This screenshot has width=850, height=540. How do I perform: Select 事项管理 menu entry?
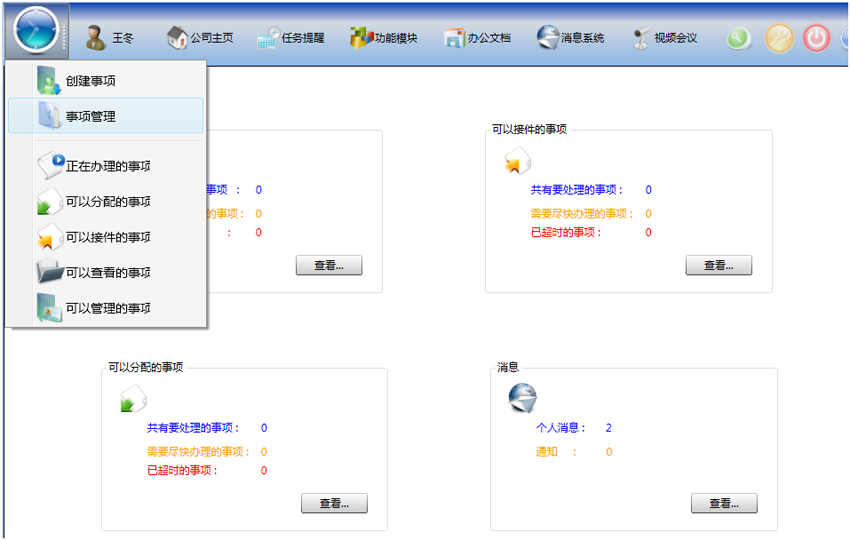106,116
